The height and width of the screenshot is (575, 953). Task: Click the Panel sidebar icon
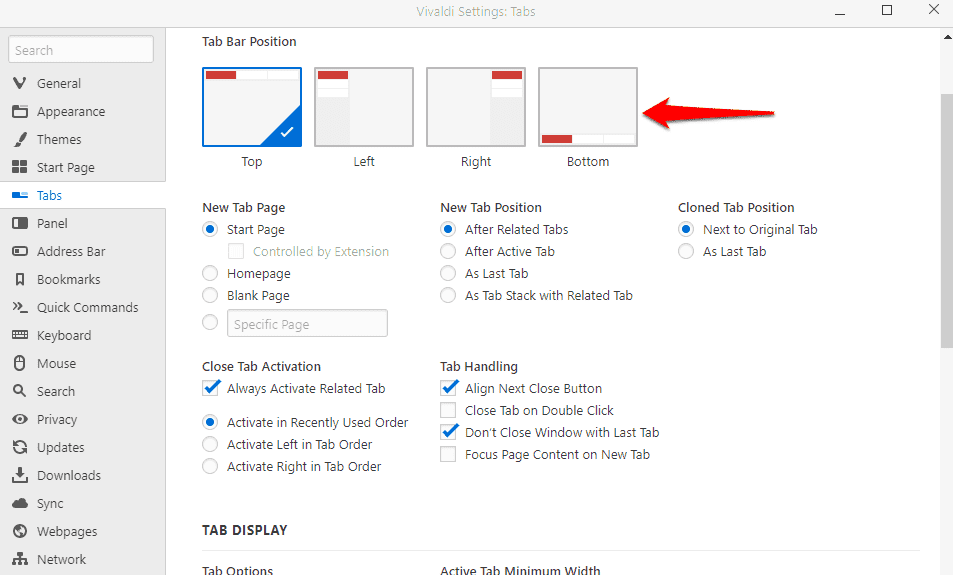tap(19, 223)
